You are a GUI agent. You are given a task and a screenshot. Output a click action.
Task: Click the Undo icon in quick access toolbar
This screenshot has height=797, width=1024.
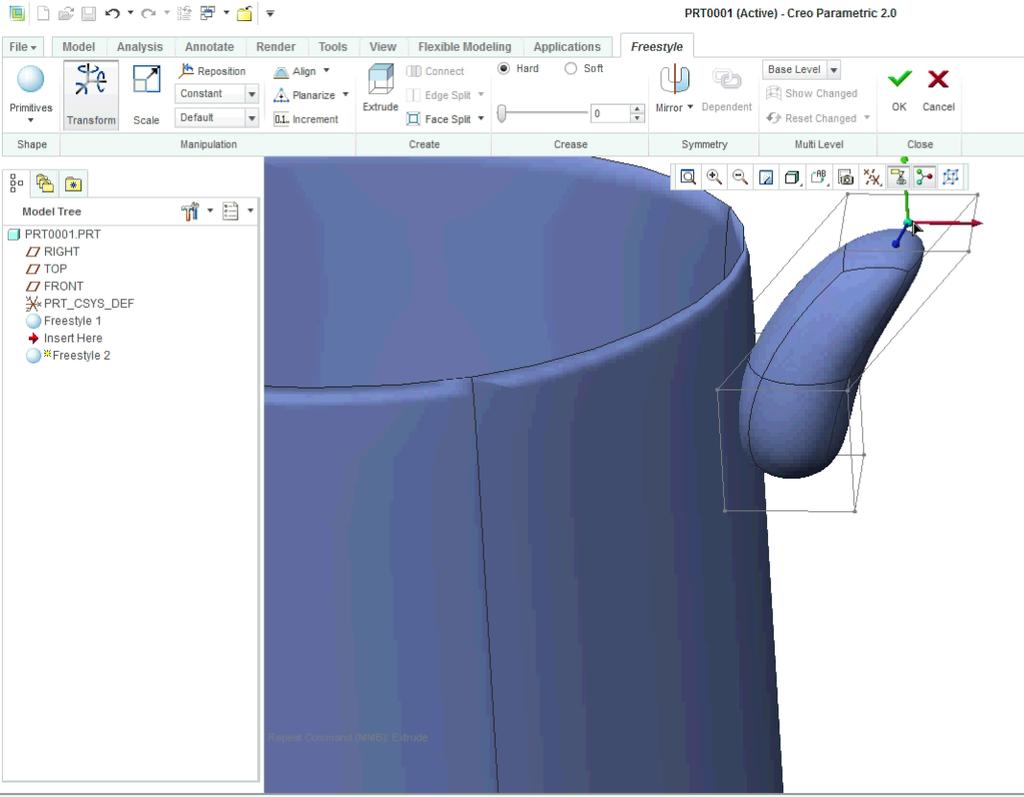pyautogui.click(x=112, y=13)
